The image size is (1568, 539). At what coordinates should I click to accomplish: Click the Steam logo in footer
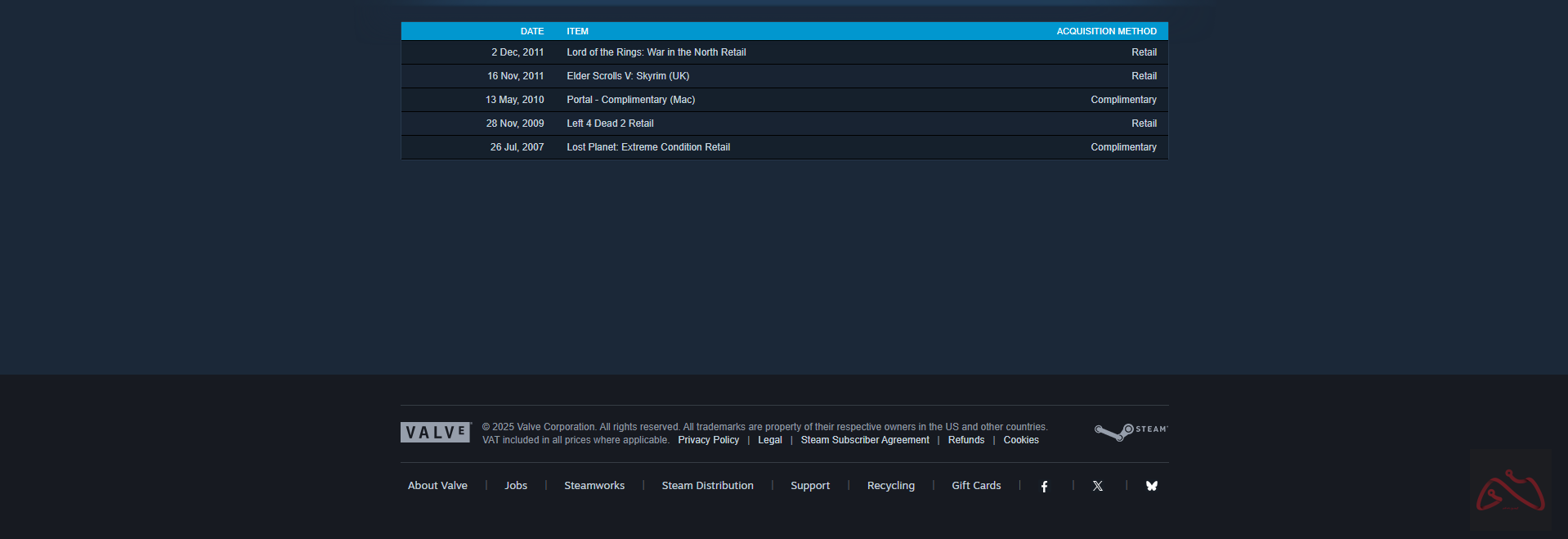point(1131,431)
